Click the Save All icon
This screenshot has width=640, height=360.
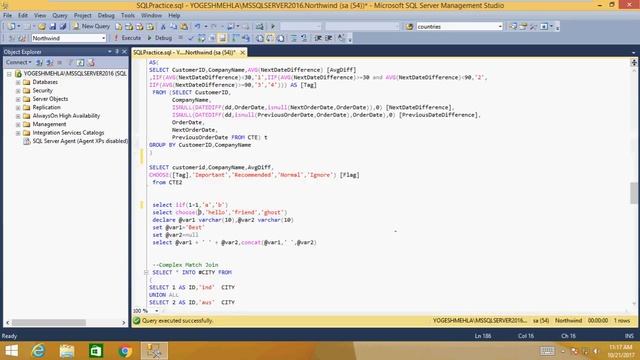[63, 27]
